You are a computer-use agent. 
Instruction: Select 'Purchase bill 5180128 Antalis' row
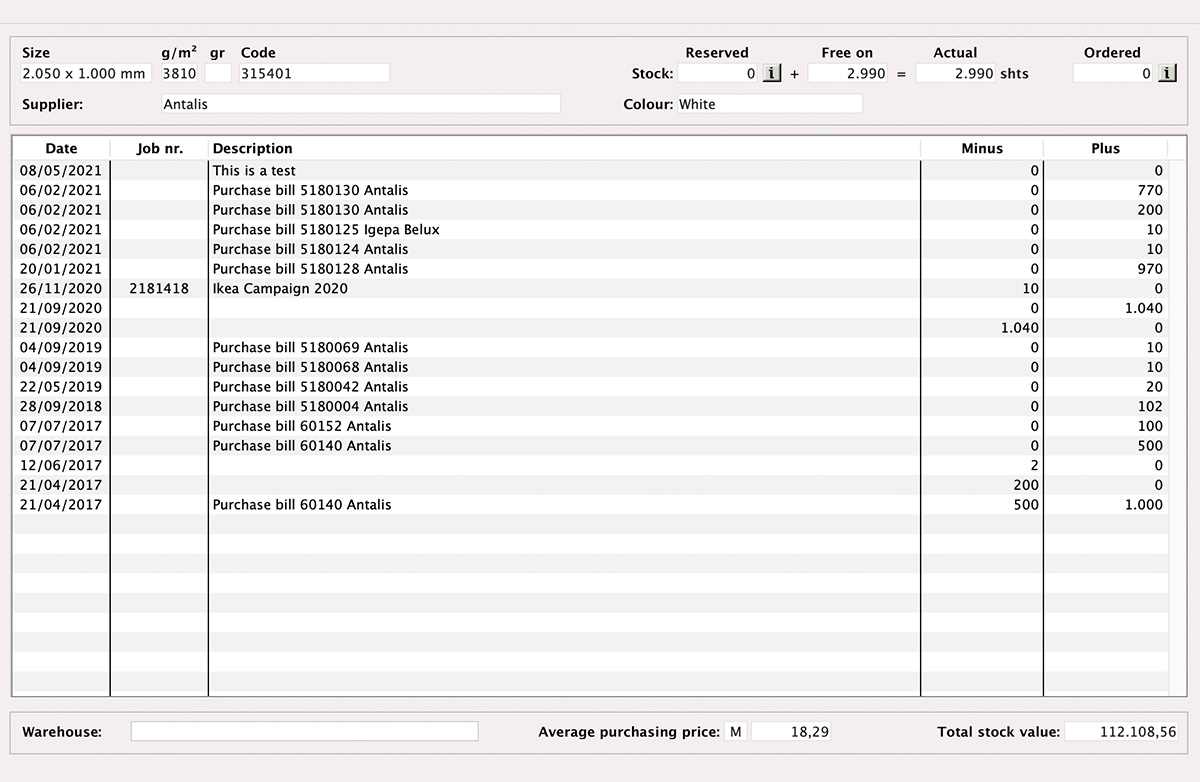click(590, 269)
